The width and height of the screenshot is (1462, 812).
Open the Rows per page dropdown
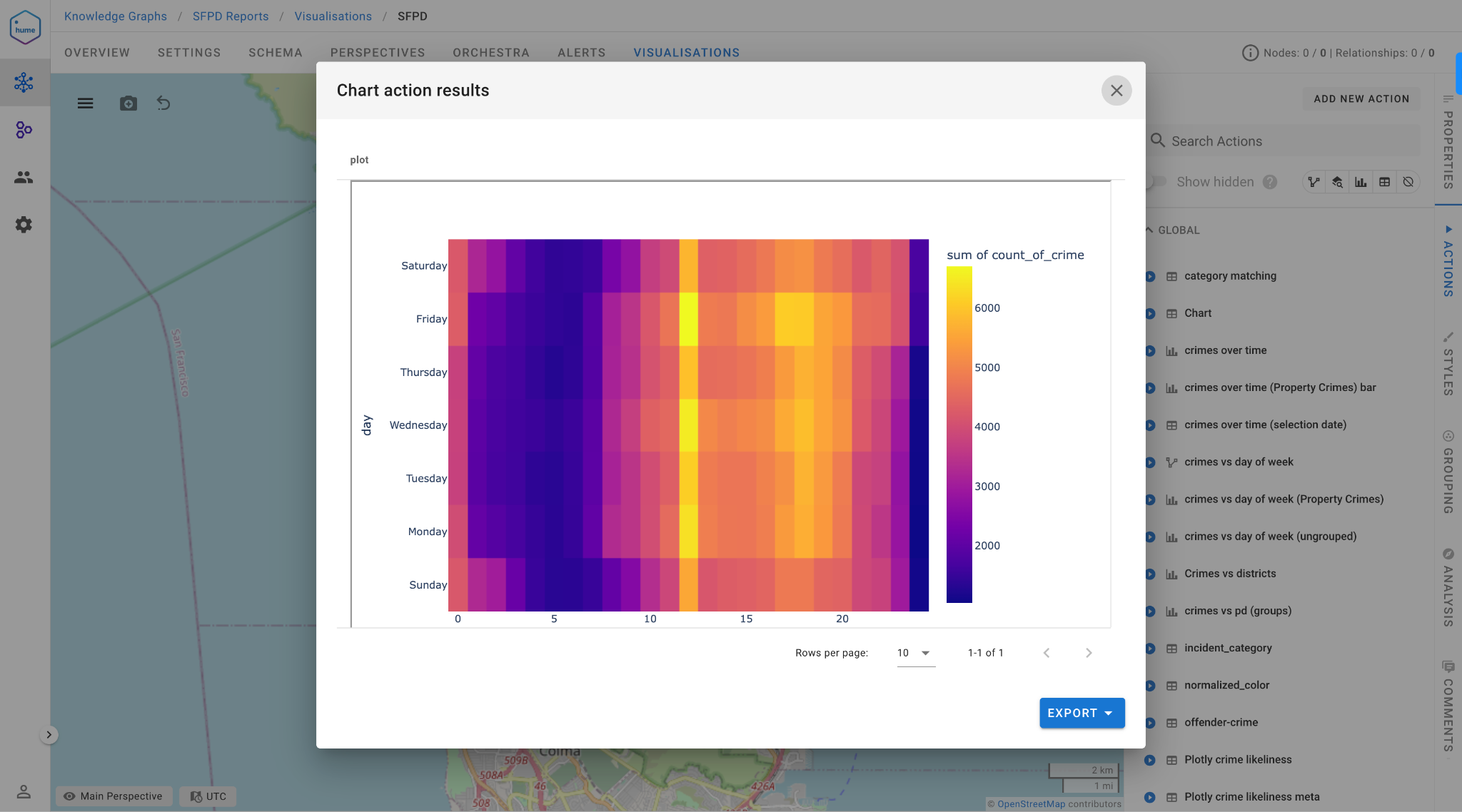click(915, 653)
